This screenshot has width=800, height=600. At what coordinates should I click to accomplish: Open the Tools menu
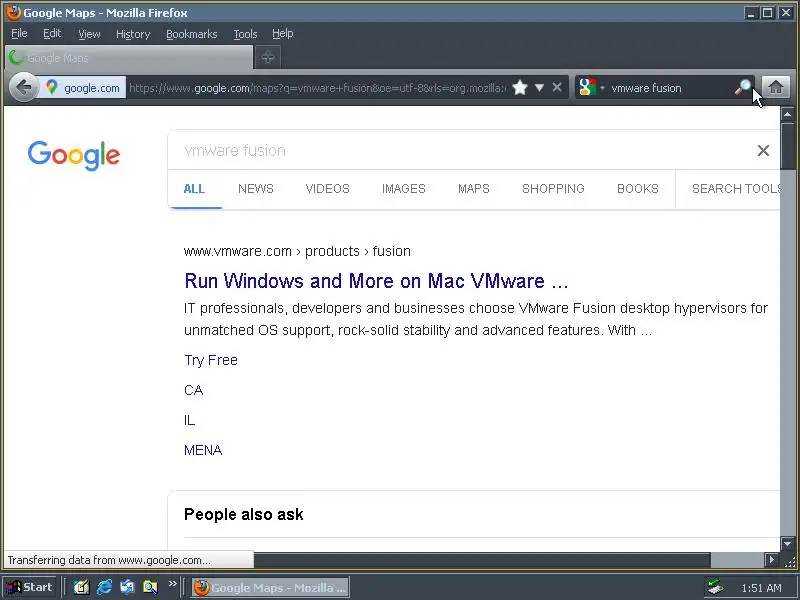pos(245,34)
